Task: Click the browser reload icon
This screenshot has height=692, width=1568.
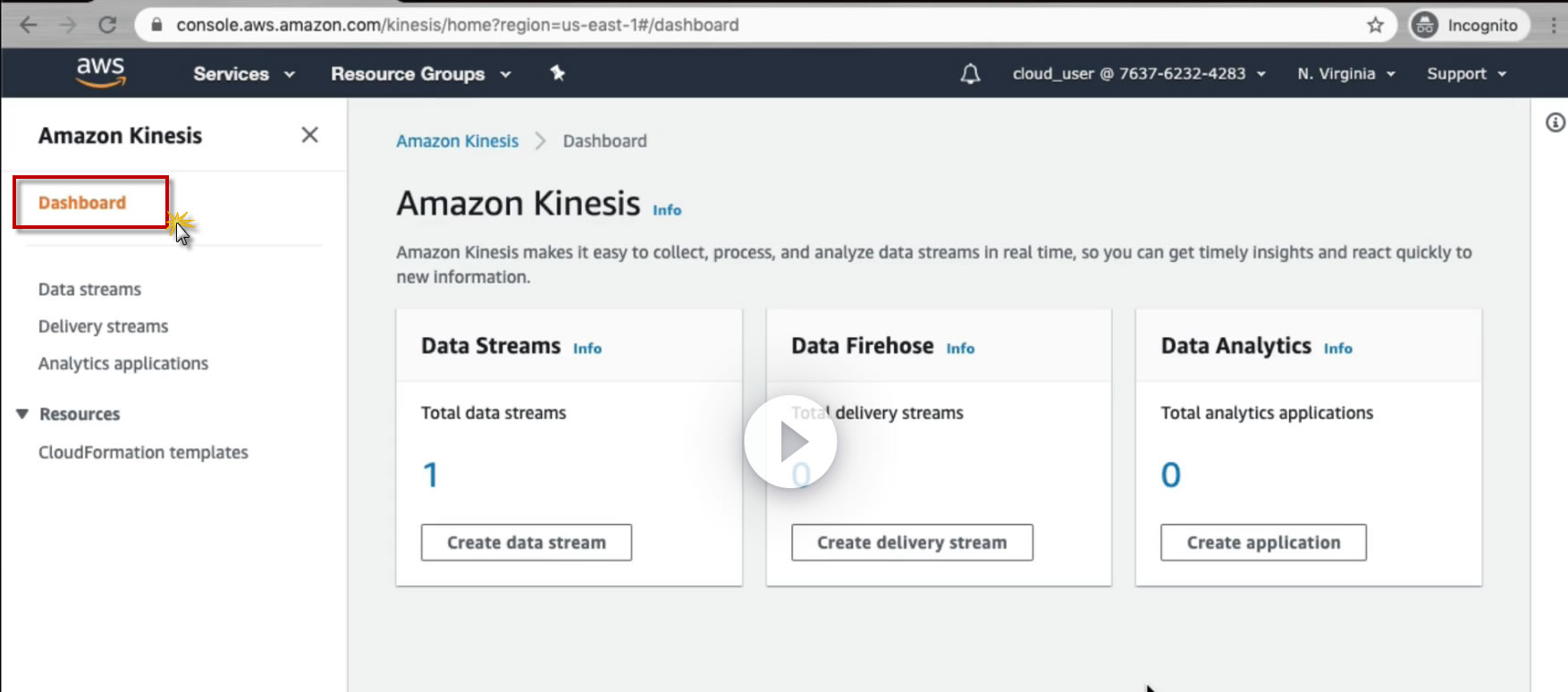Action: point(107,25)
